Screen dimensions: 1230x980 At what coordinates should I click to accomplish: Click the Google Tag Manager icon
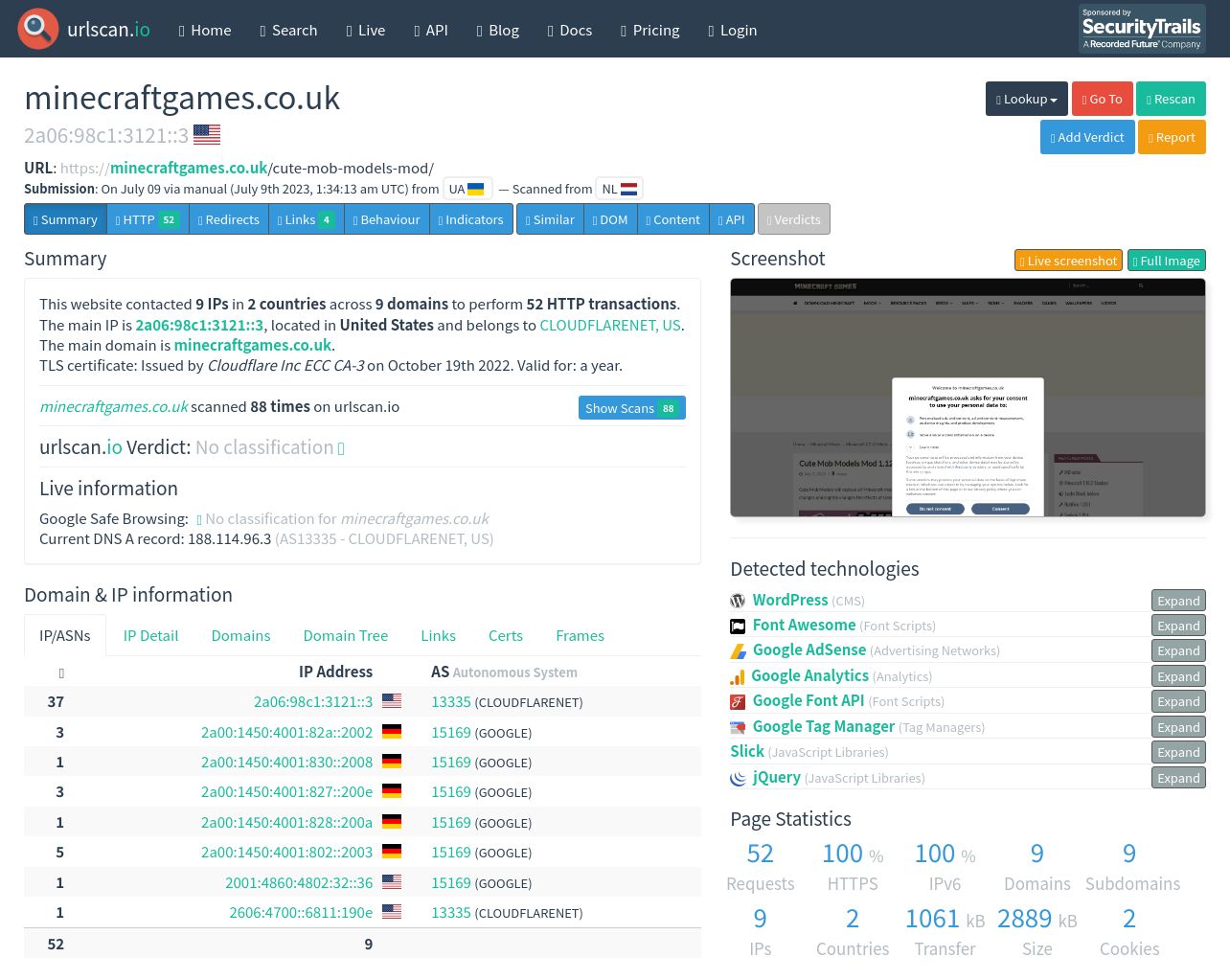coord(738,727)
